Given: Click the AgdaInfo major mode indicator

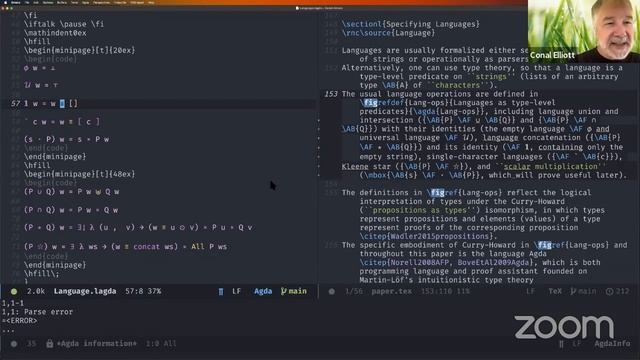Looking at the screenshot, I should (612, 344).
